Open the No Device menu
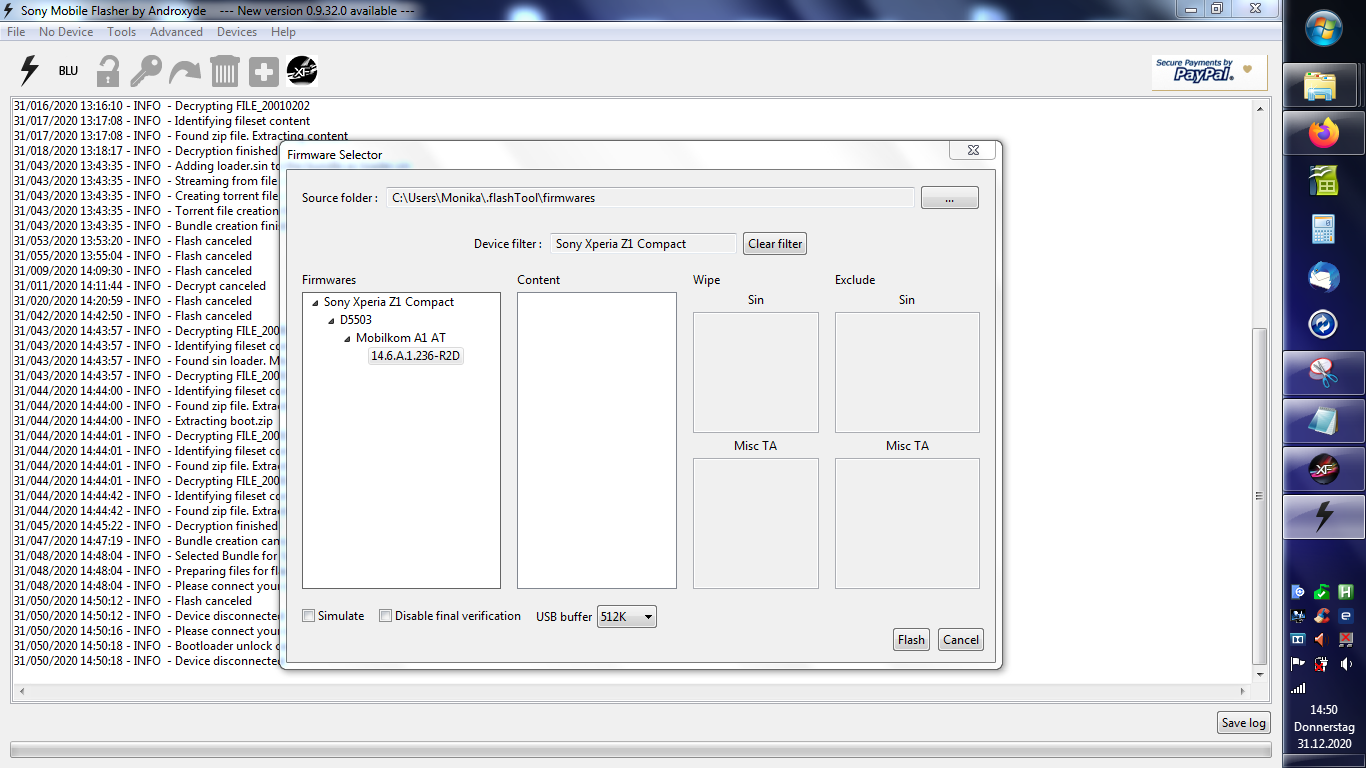Screen dimensions: 1366x768 66,32
